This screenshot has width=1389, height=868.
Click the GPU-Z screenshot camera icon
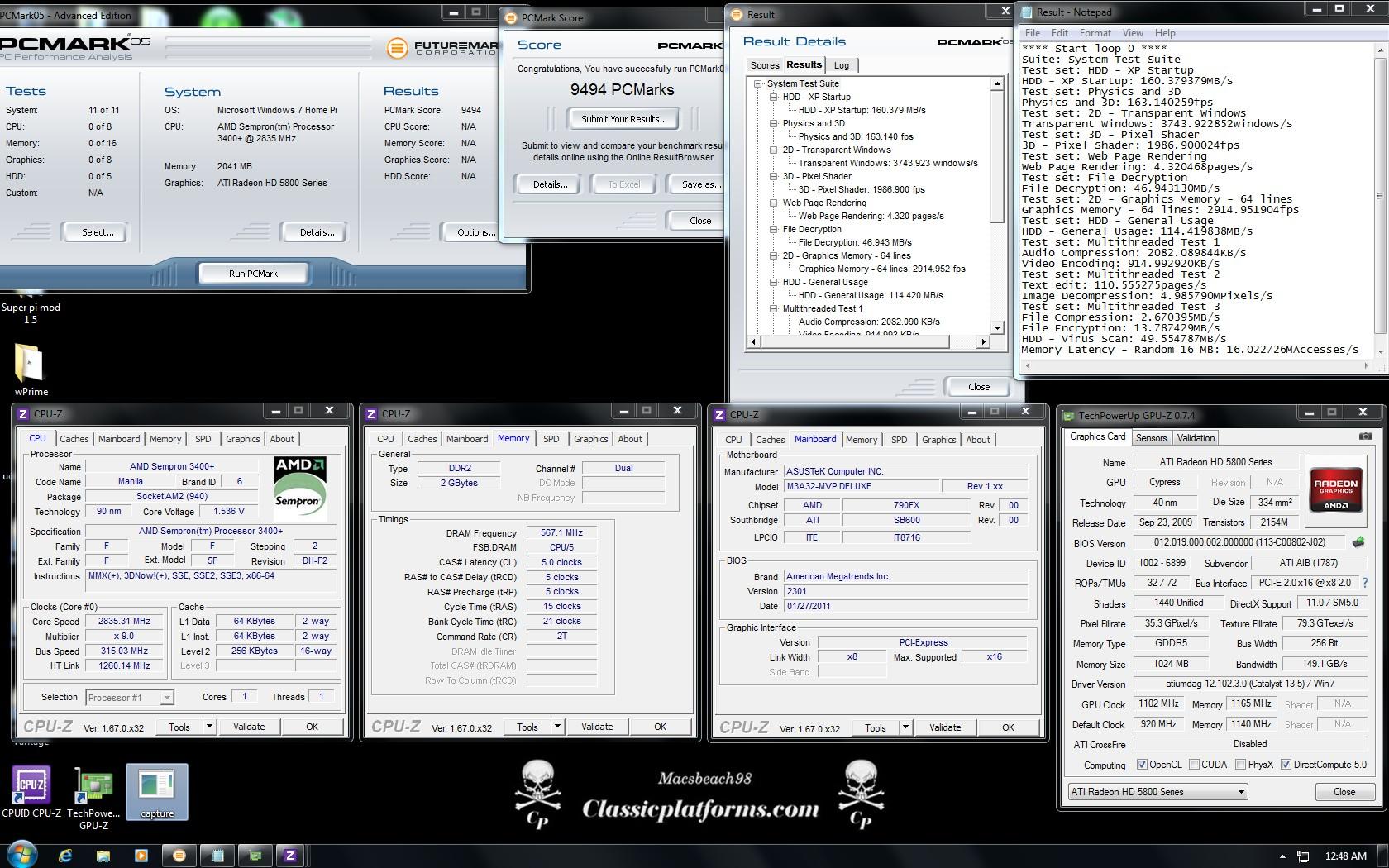pos(1365,436)
